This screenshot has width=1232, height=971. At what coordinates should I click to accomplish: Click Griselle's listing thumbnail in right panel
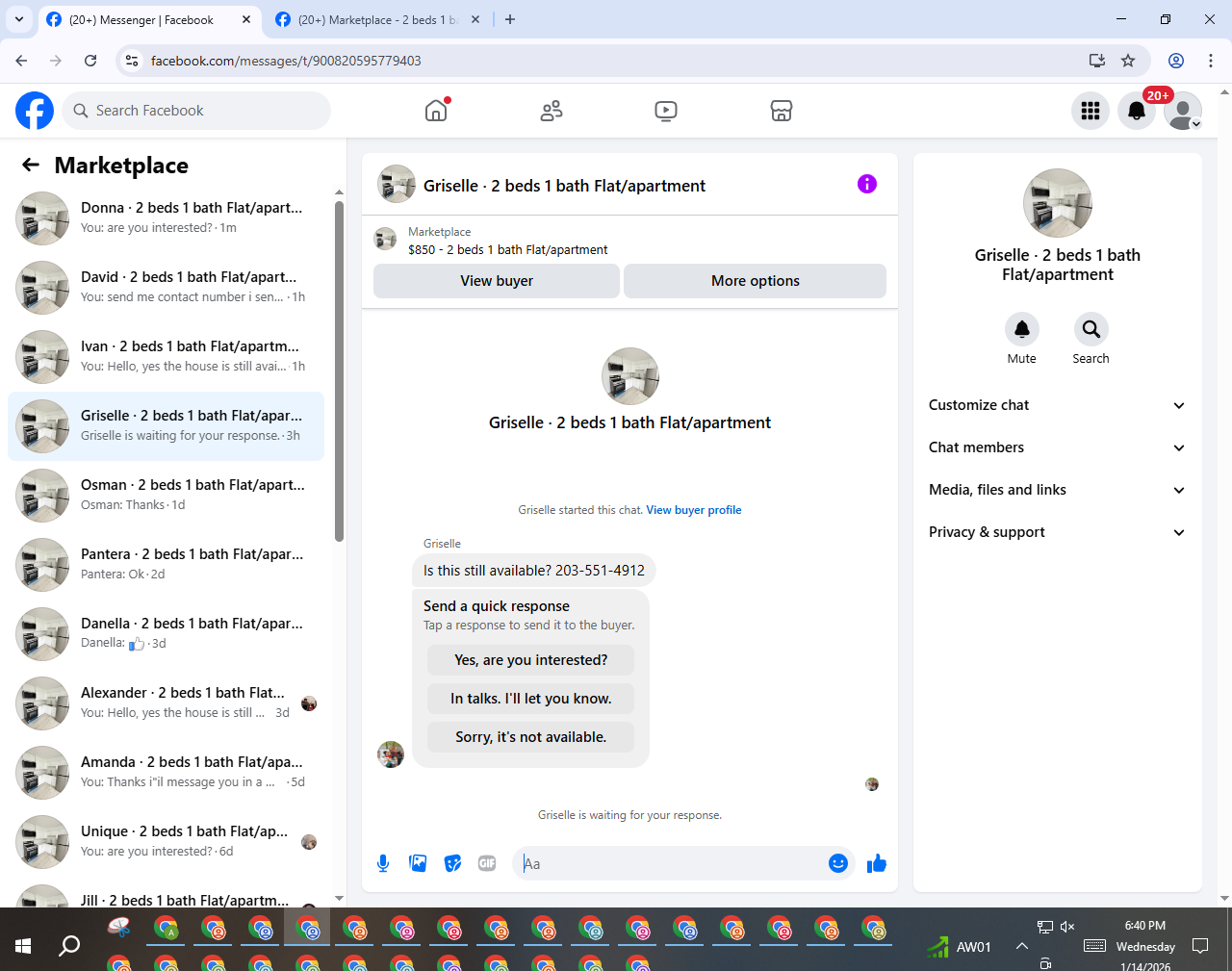pyautogui.click(x=1058, y=203)
